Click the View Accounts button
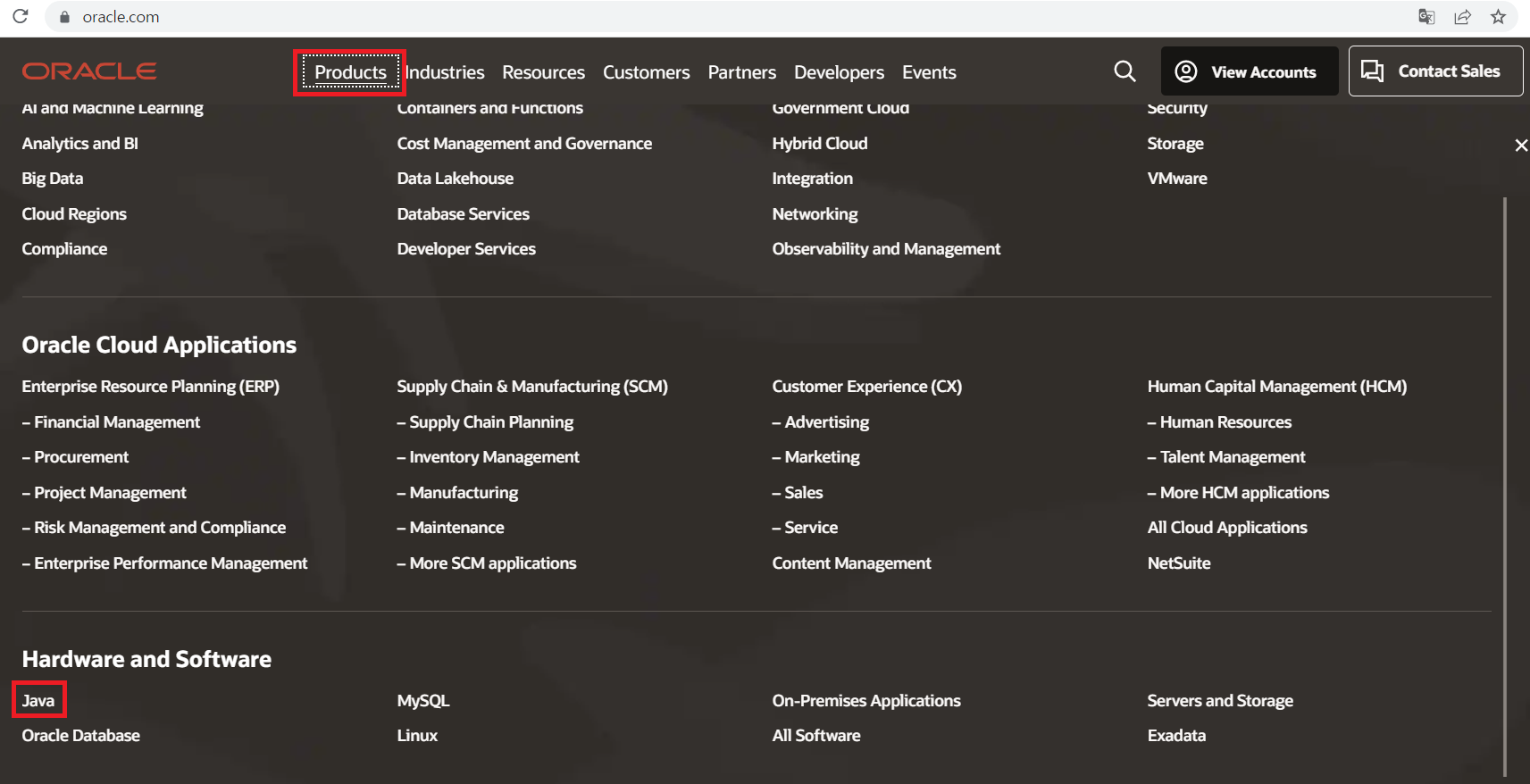 [x=1250, y=71]
